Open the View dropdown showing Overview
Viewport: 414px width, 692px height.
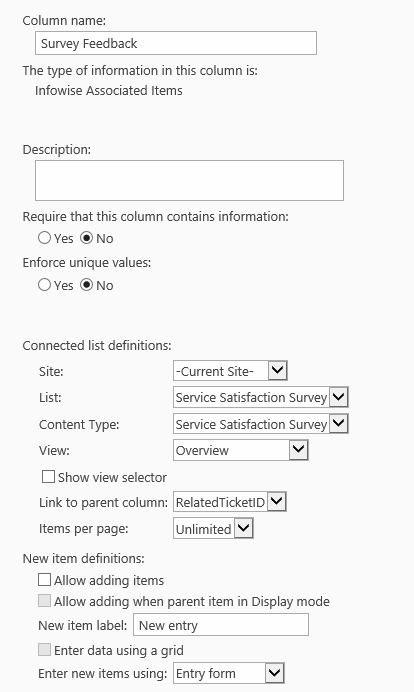[241, 450]
